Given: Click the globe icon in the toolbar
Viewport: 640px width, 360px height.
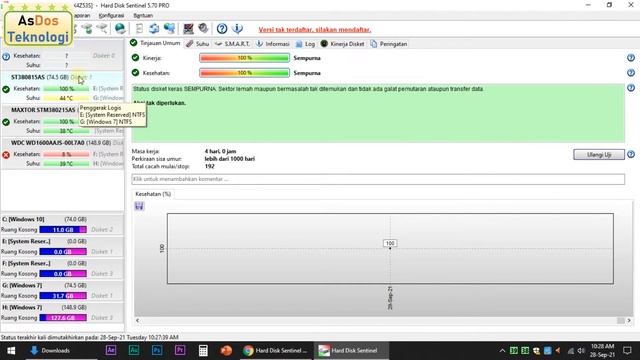Looking at the screenshot, I should point(120,28).
